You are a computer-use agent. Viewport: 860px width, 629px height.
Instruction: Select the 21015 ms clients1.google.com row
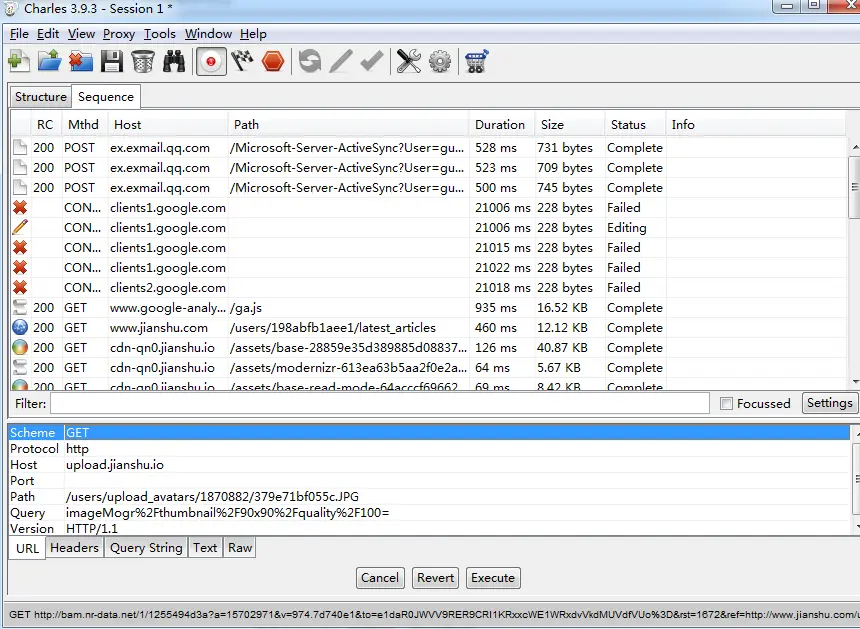click(429, 248)
